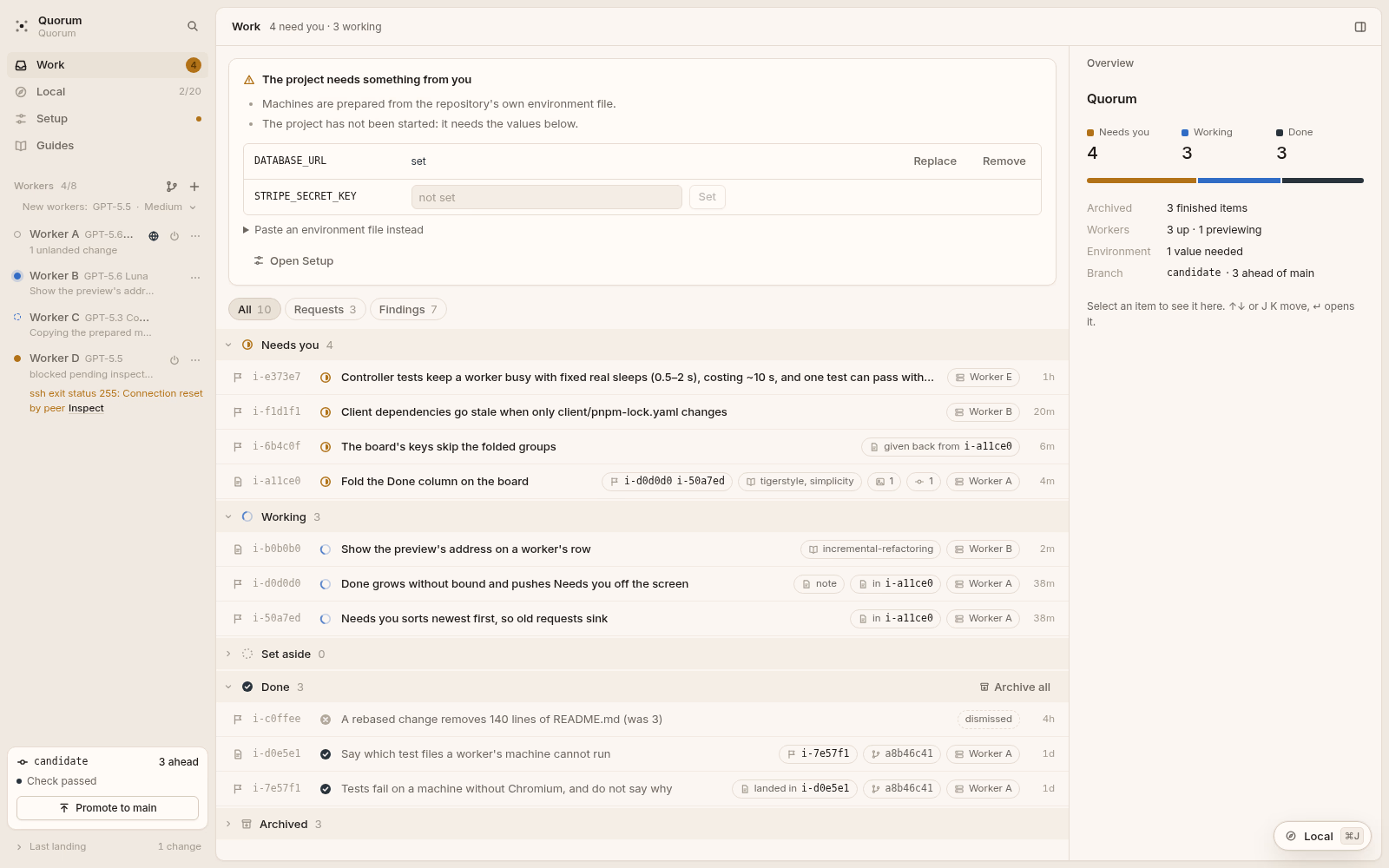
Task: Click flag icon of i-f1d1f1 row
Action: (238, 412)
